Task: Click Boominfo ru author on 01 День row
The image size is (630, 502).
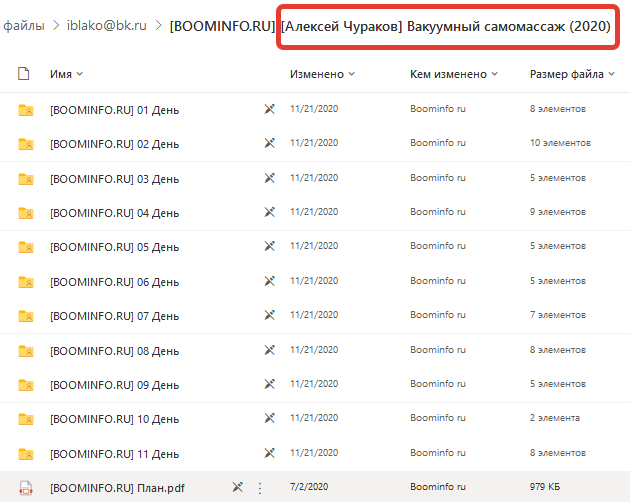Action: point(438,109)
